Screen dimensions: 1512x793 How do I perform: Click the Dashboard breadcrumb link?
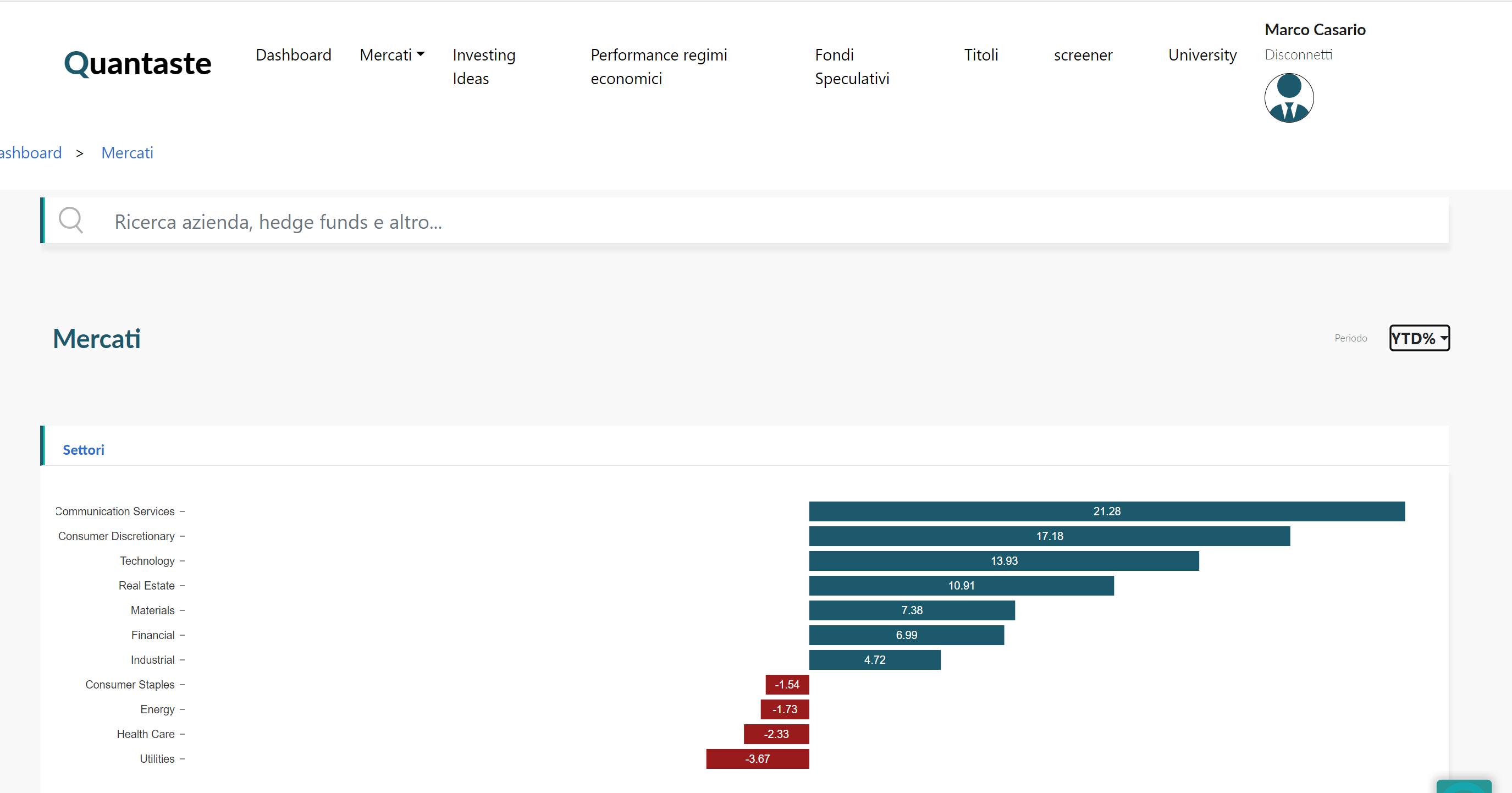click(x=31, y=153)
